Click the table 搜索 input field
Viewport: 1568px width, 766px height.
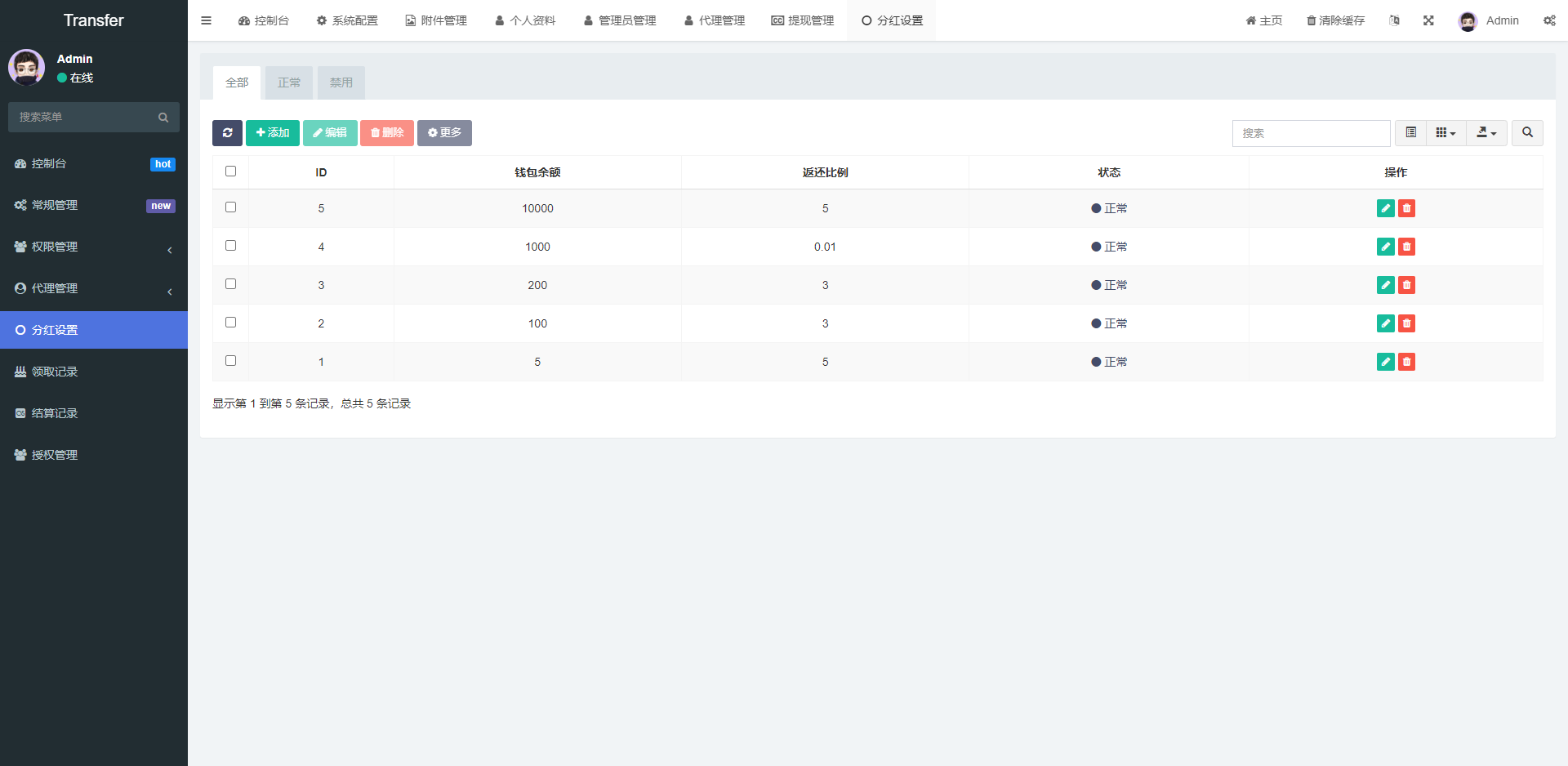coord(1312,133)
